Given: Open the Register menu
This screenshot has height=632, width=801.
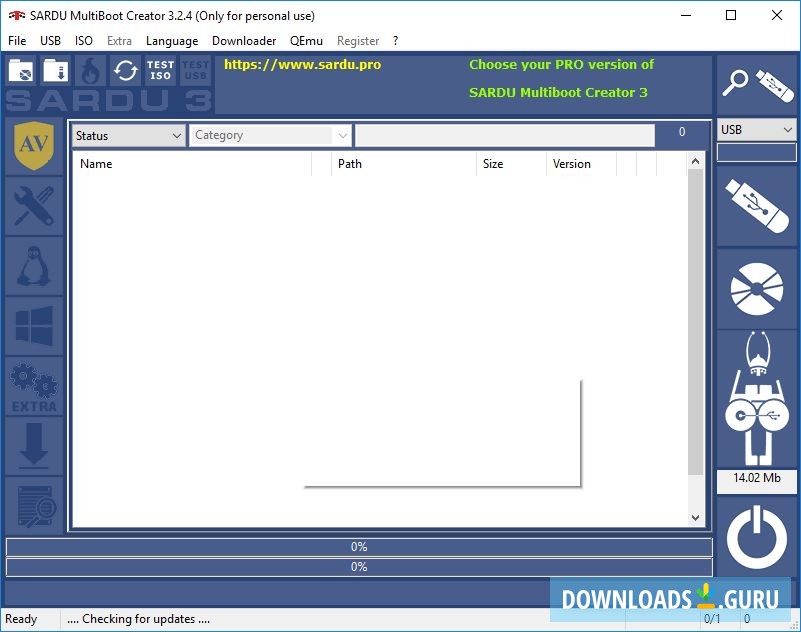Looking at the screenshot, I should tap(358, 41).
